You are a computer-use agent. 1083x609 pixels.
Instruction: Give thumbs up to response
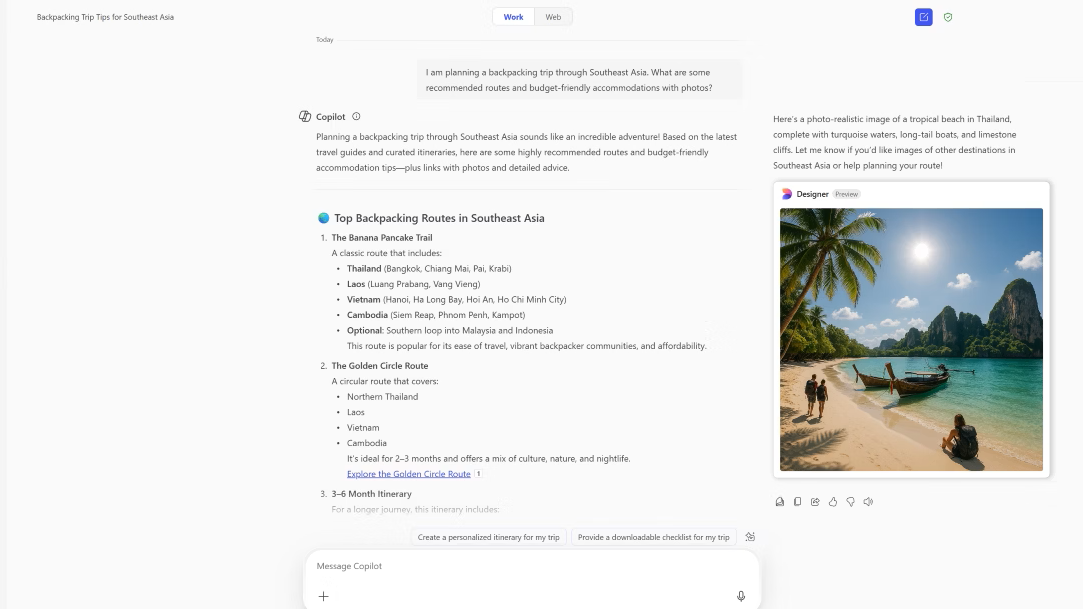pyautogui.click(x=833, y=502)
